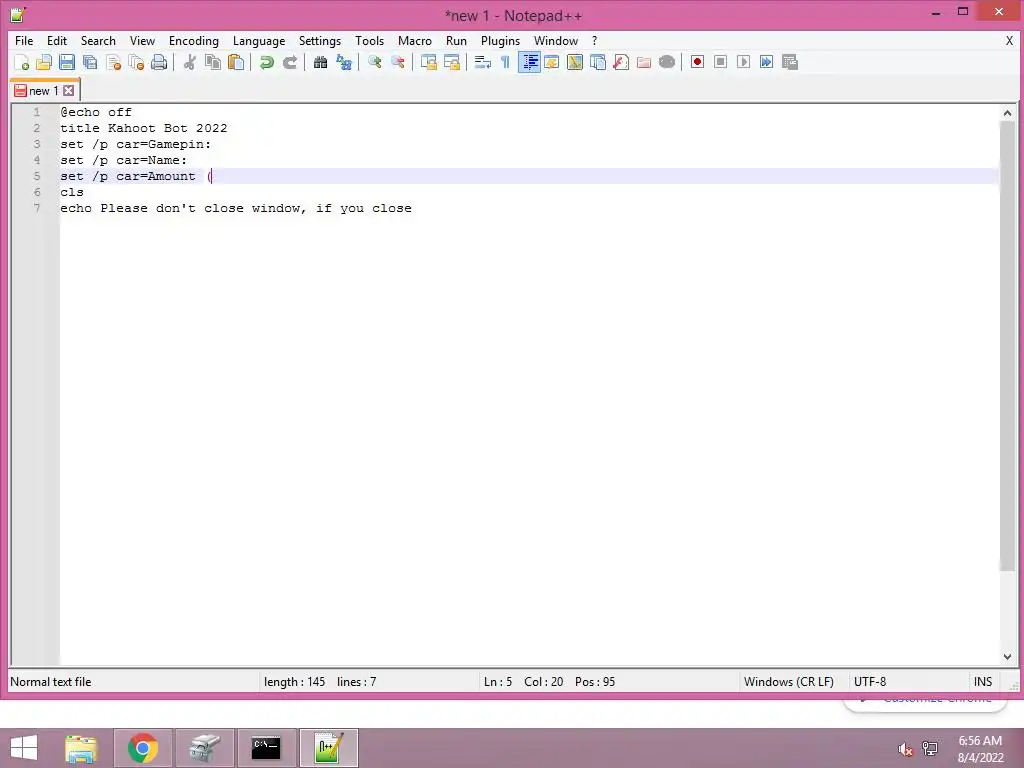The height and width of the screenshot is (768, 1024).
Task: Open the Command Prompt taskbar icon
Action: (266, 748)
